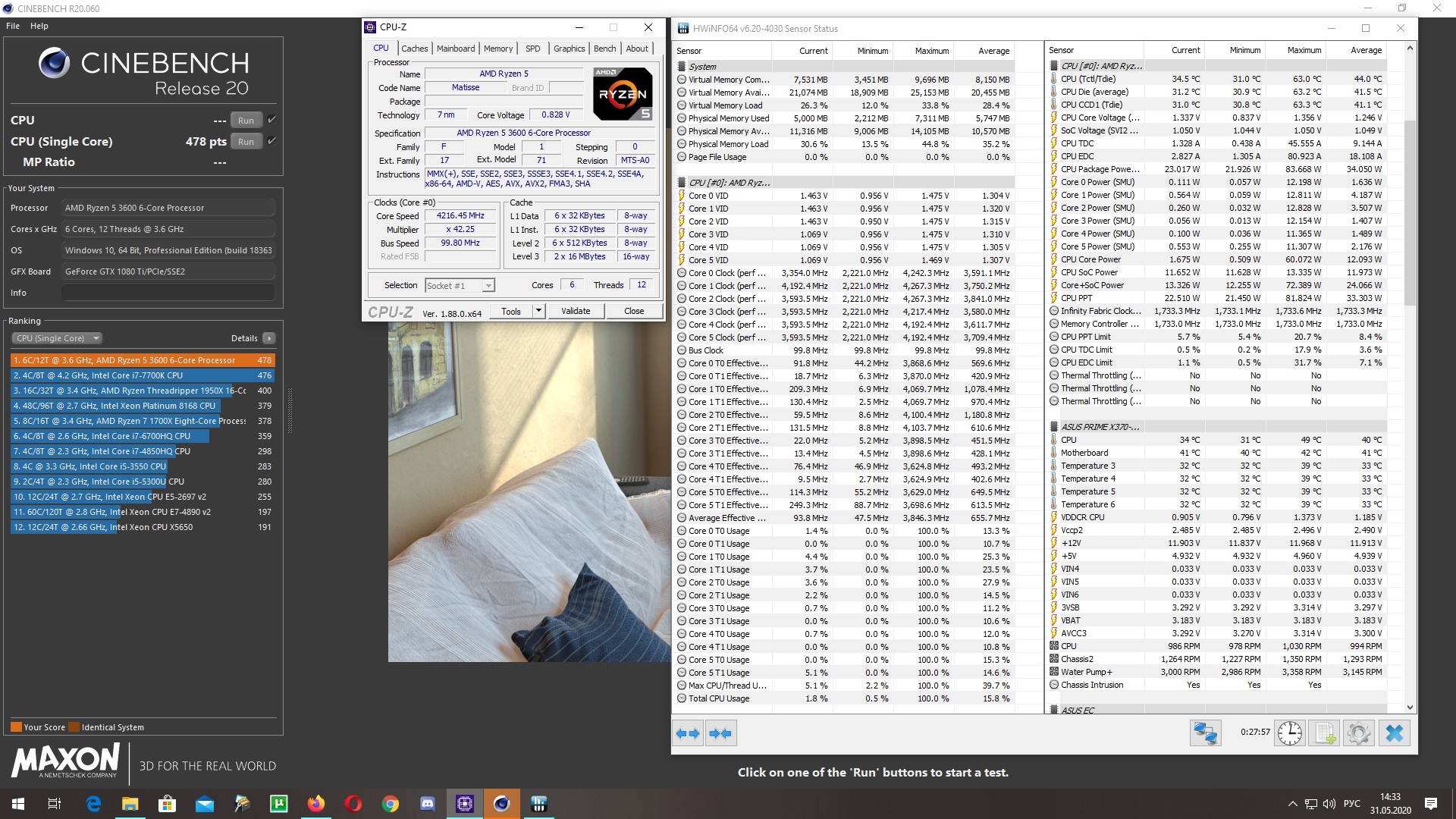Open the CPU (Single Core) ranking dropdown
Image resolution: width=1456 pixels, height=819 pixels.
57,338
